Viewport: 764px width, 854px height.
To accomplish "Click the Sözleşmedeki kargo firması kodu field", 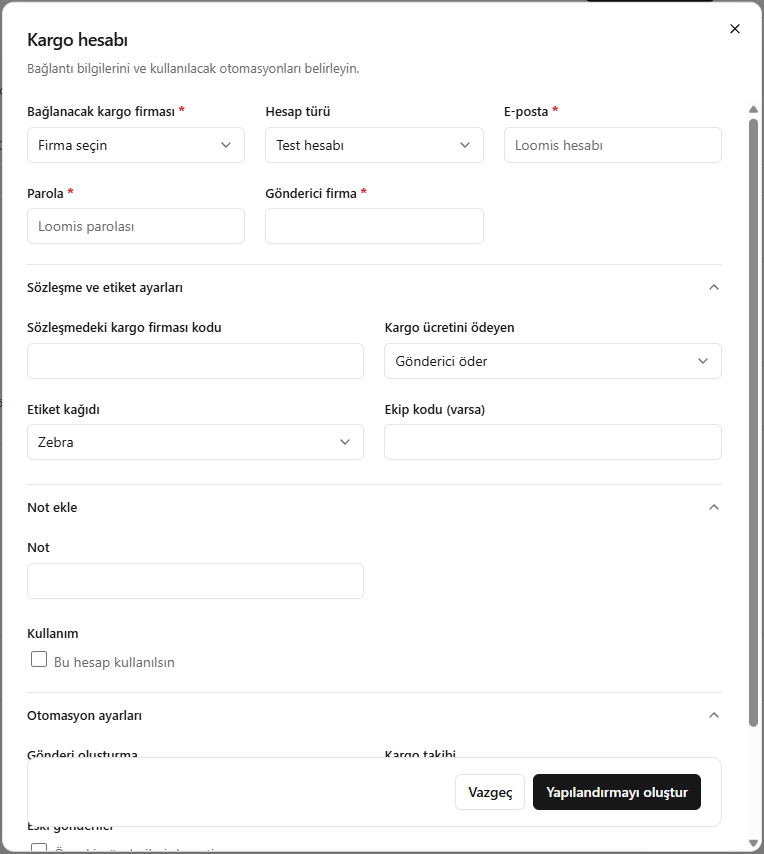I will point(195,361).
